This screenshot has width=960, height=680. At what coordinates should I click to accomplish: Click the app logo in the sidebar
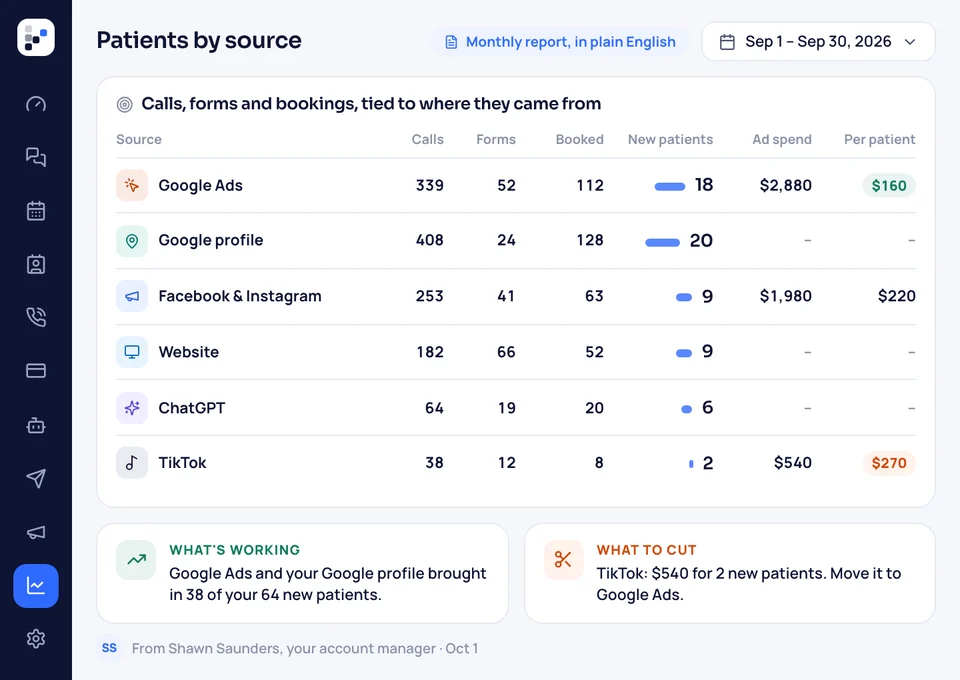(x=36, y=37)
